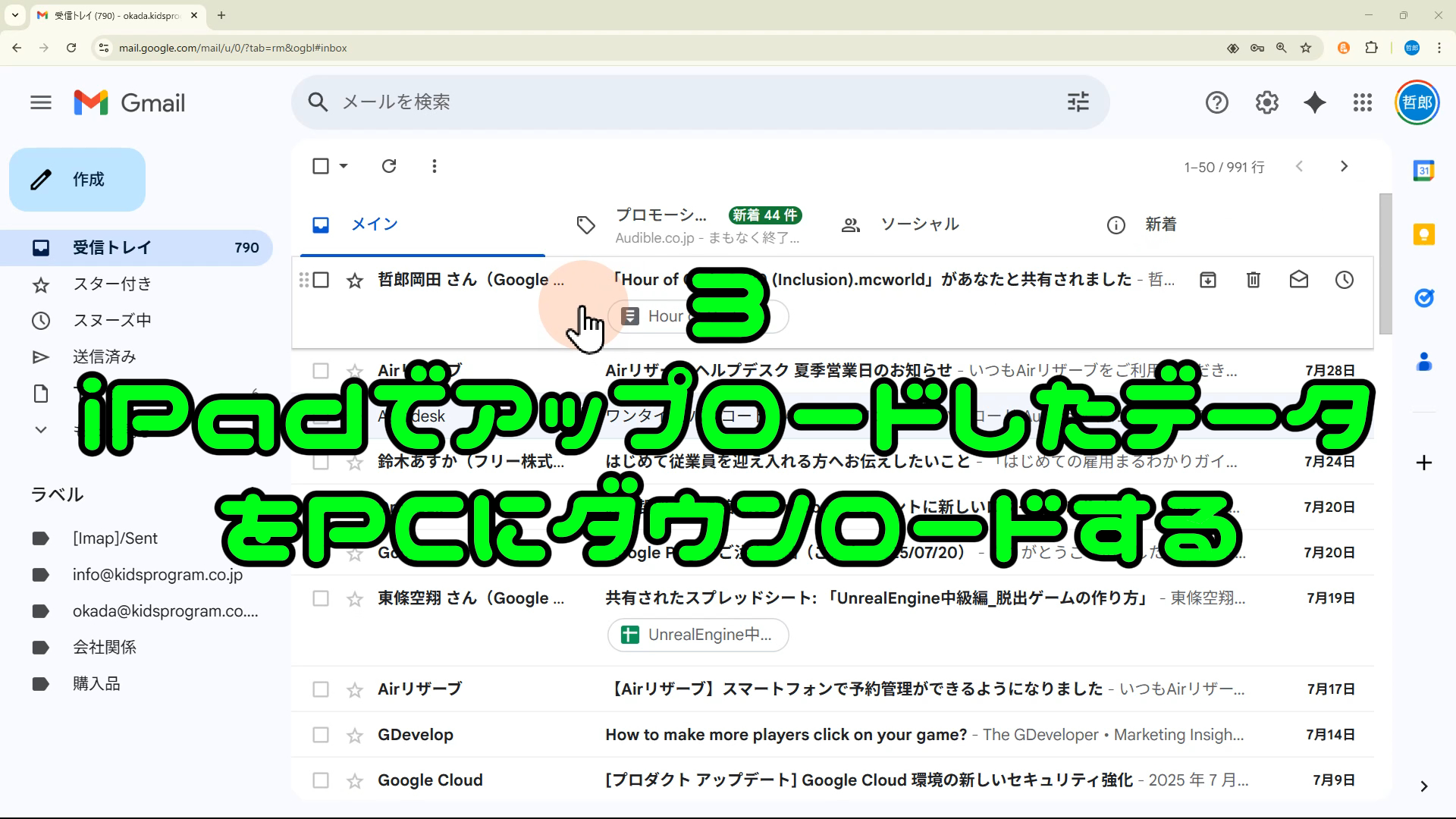Expand side panel with bottom-right chevron
This screenshot has width=1456, height=819.
pyautogui.click(x=1423, y=786)
